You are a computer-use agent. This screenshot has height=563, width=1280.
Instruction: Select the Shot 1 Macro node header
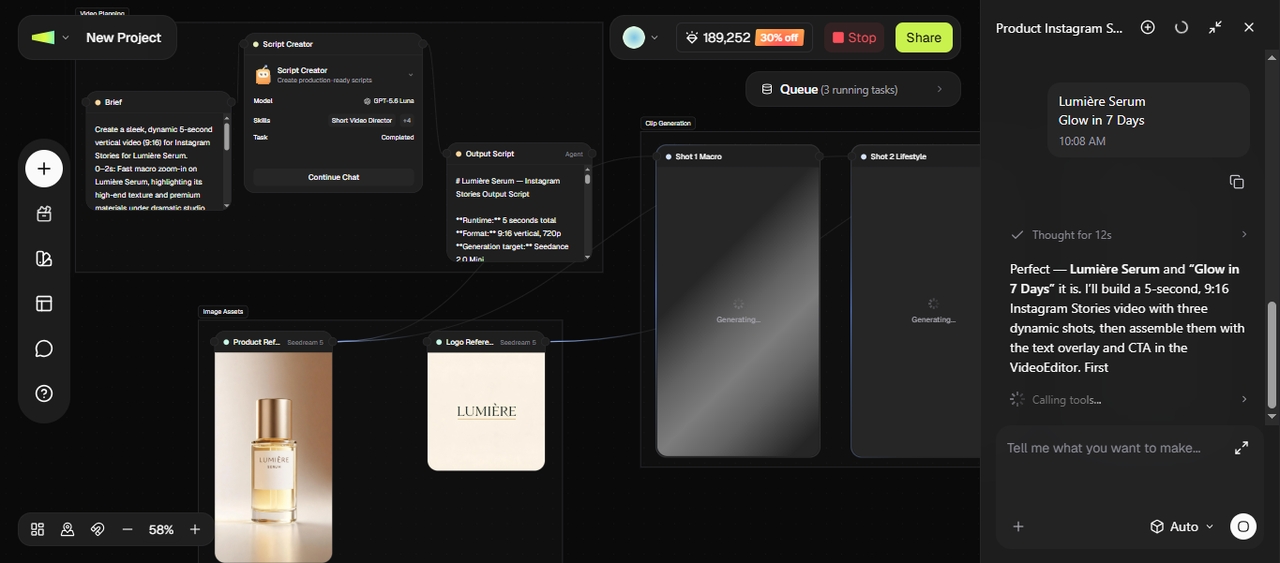(x=738, y=156)
